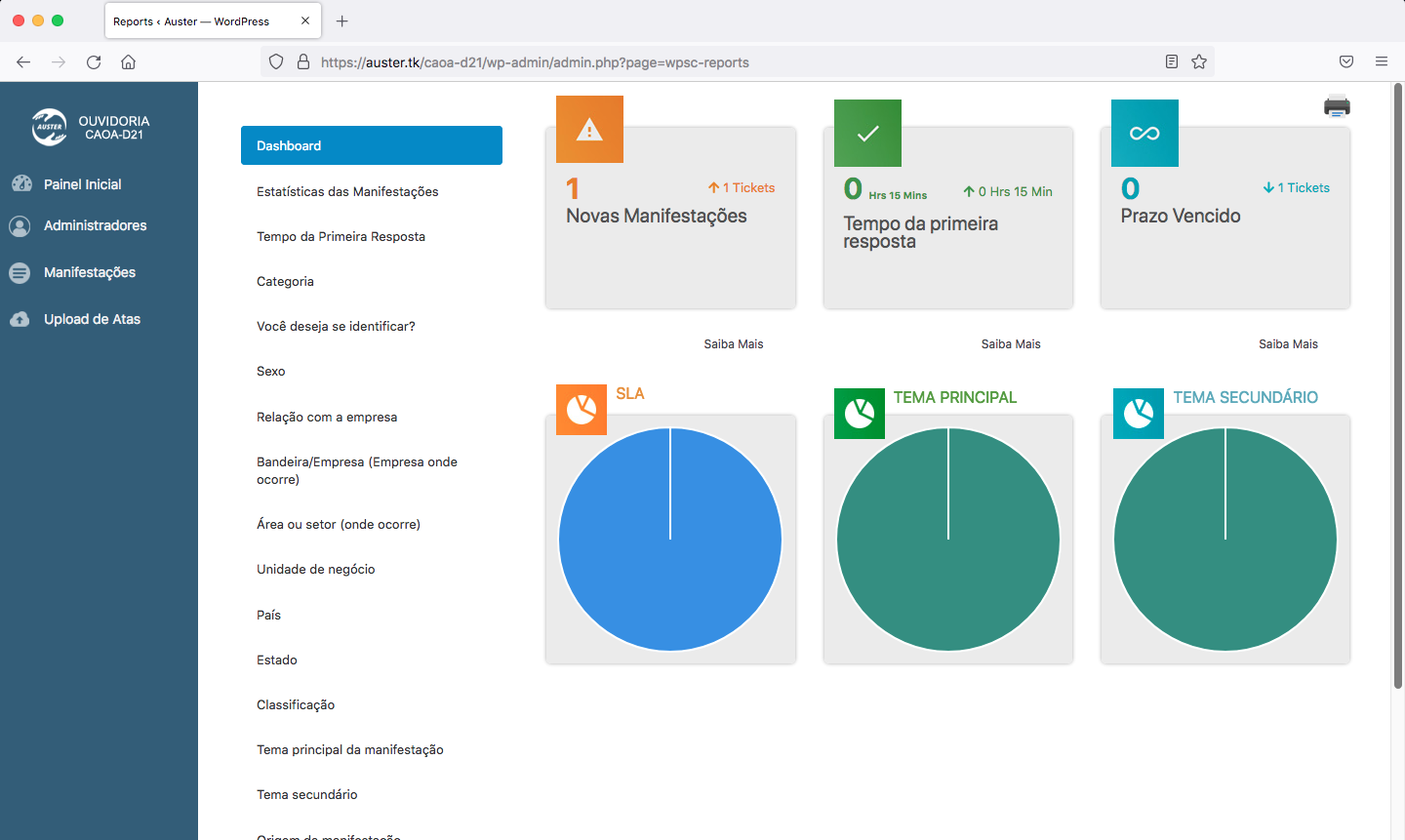Click the teal Tema Secundário chart icon
Screen dimensions: 1405x840
point(1138,414)
